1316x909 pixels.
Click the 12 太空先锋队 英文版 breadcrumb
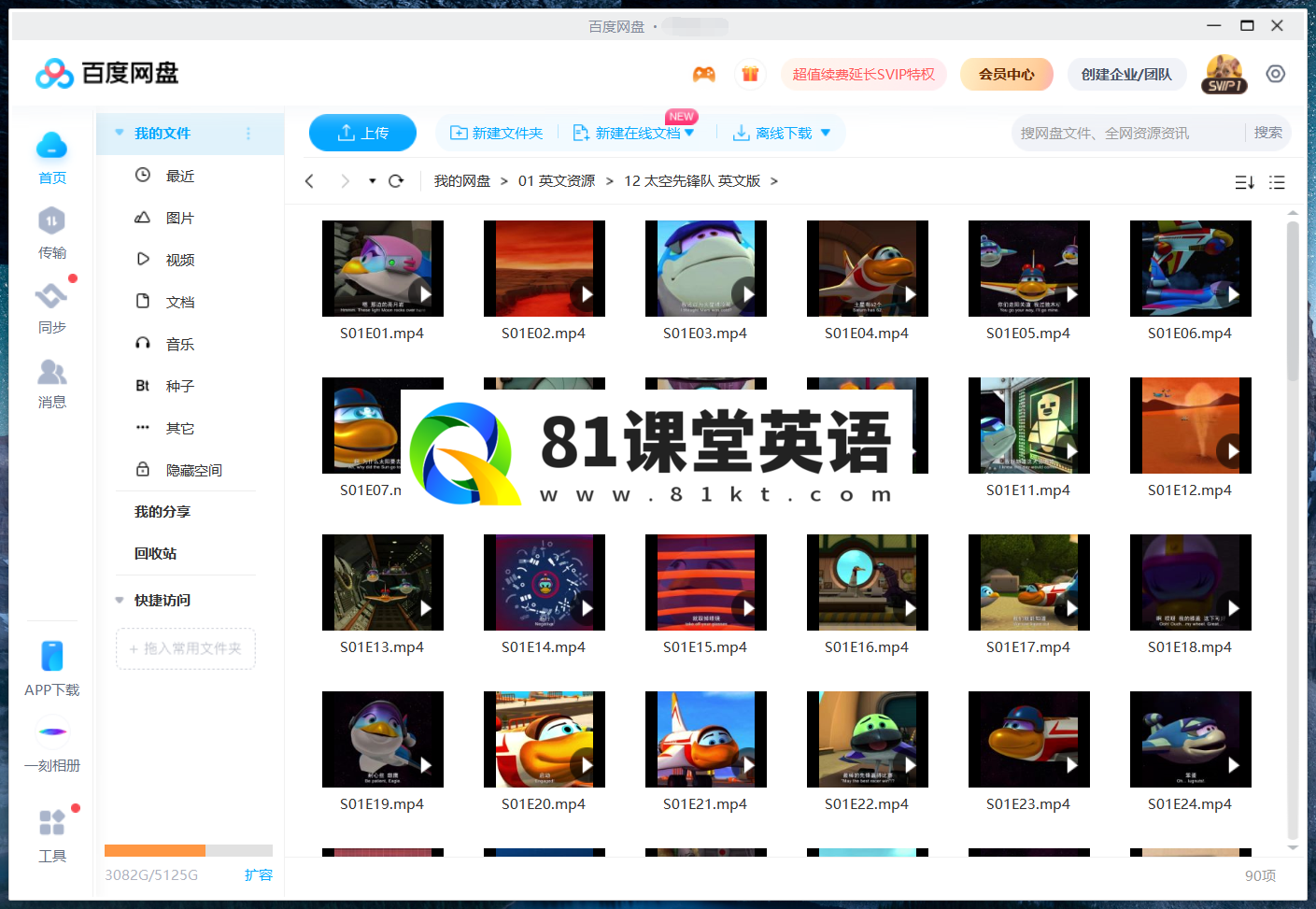692,181
